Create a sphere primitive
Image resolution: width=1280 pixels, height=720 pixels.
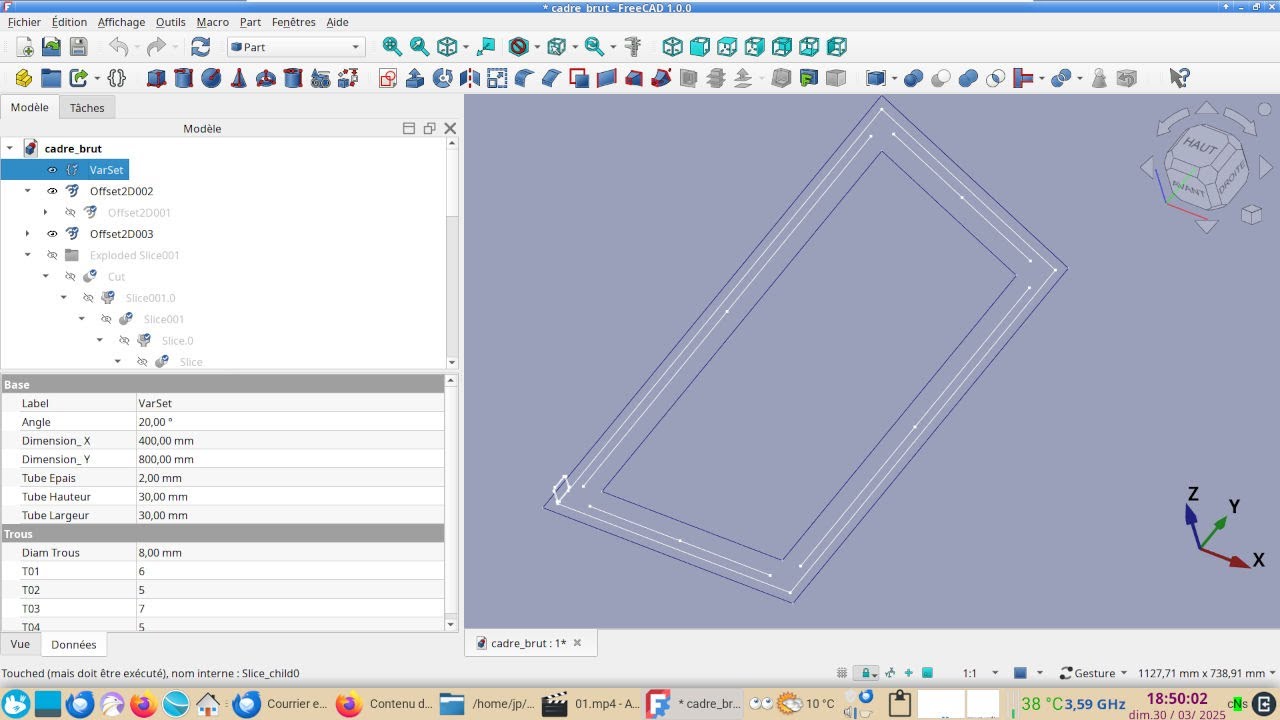click(x=211, y=78)
